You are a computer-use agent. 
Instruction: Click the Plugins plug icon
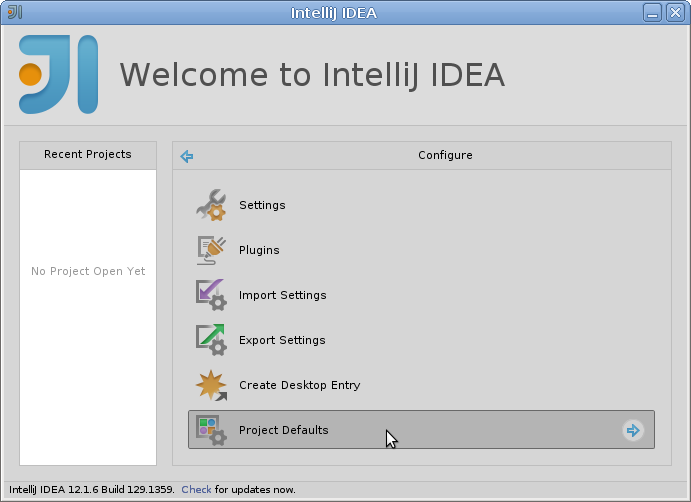click(x=211, y=250)
